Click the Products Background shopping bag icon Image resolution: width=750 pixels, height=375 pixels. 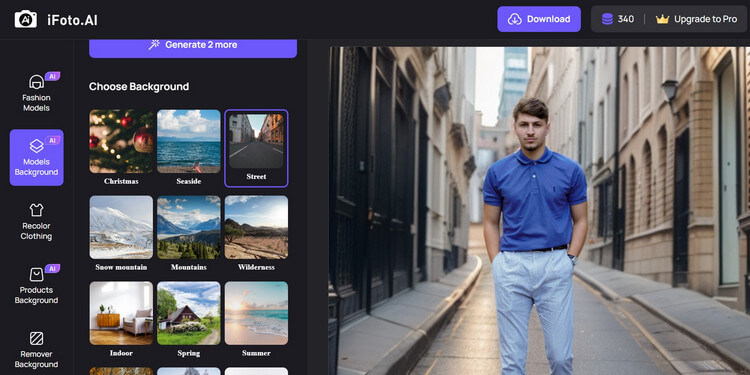36,275
